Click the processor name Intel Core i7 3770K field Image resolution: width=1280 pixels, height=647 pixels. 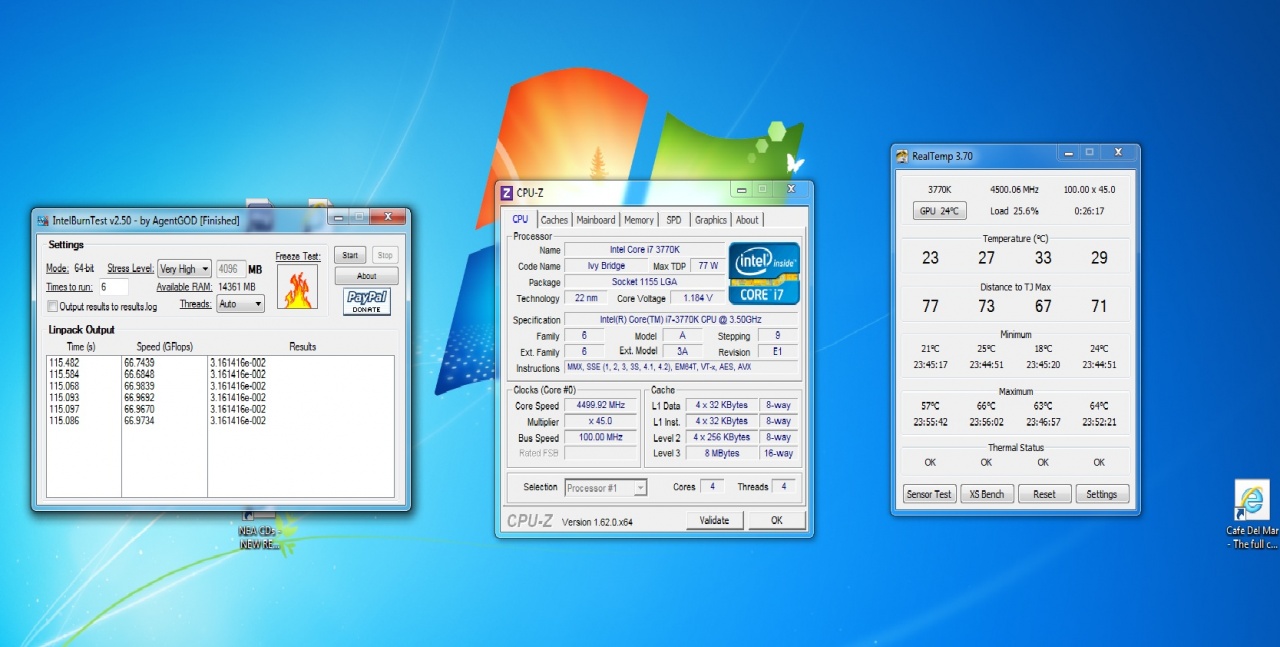[643, 250]
